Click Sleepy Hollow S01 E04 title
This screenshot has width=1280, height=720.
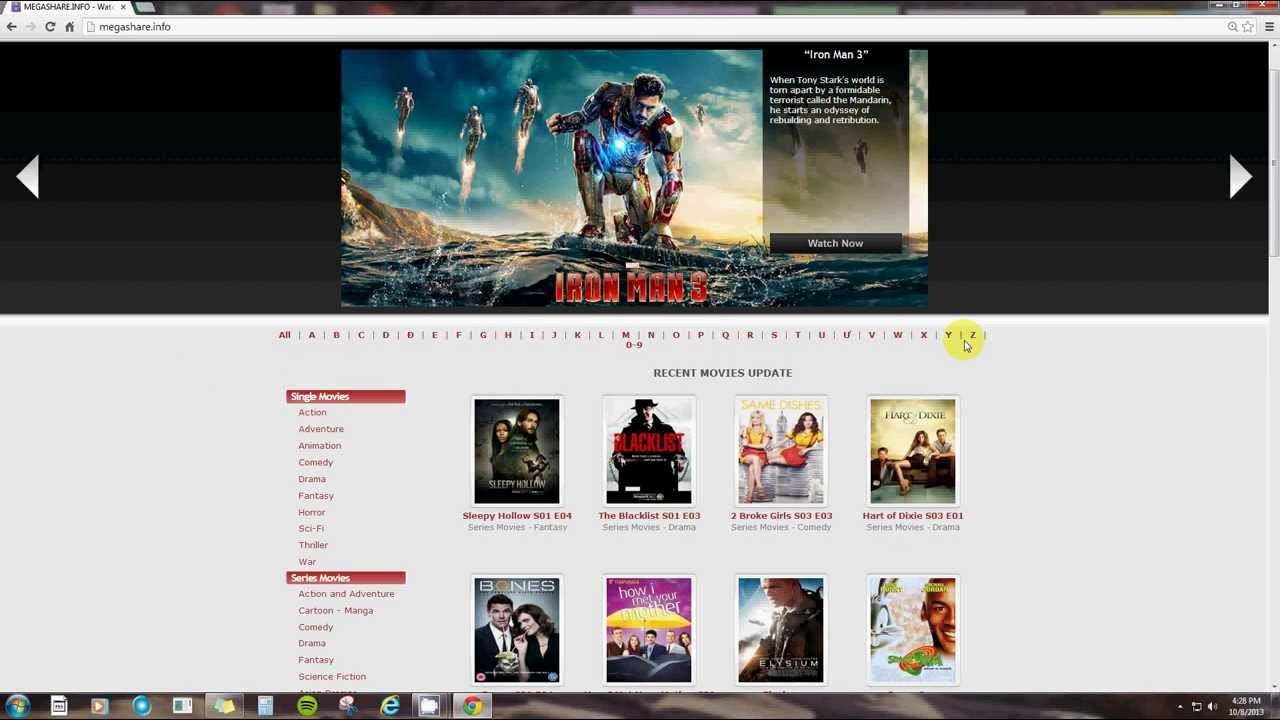(517, 516)
